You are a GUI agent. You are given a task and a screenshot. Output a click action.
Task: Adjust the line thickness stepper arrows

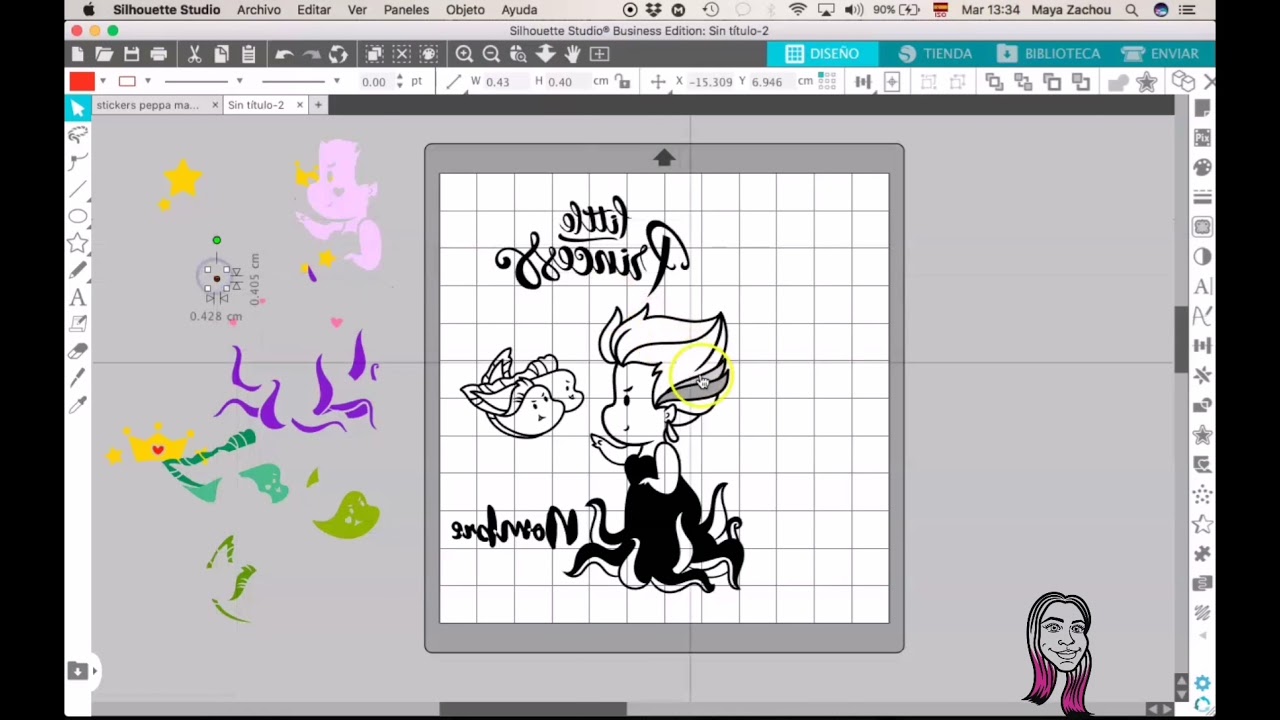400,82
